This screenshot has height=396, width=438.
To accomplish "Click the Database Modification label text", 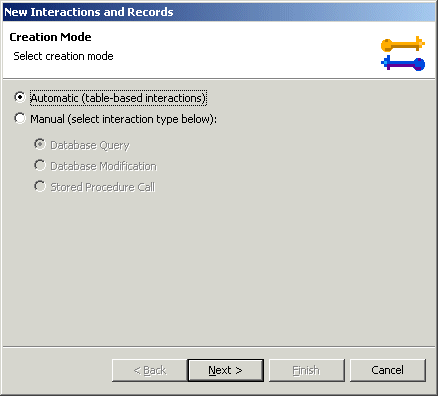I will [103, 166].
